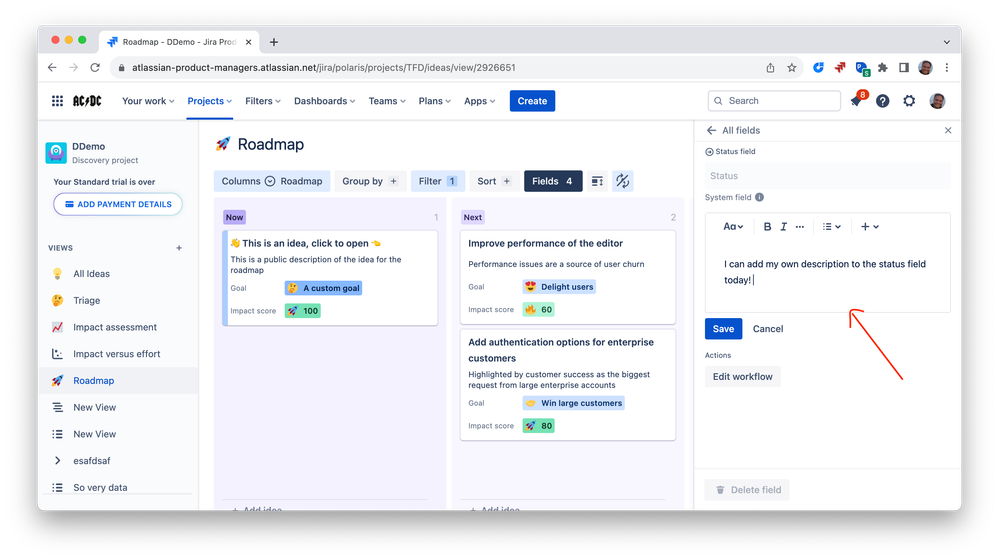Open the Chrome three-dot menu
Viewport: 999px width, 560px height.
coord(947,68)
